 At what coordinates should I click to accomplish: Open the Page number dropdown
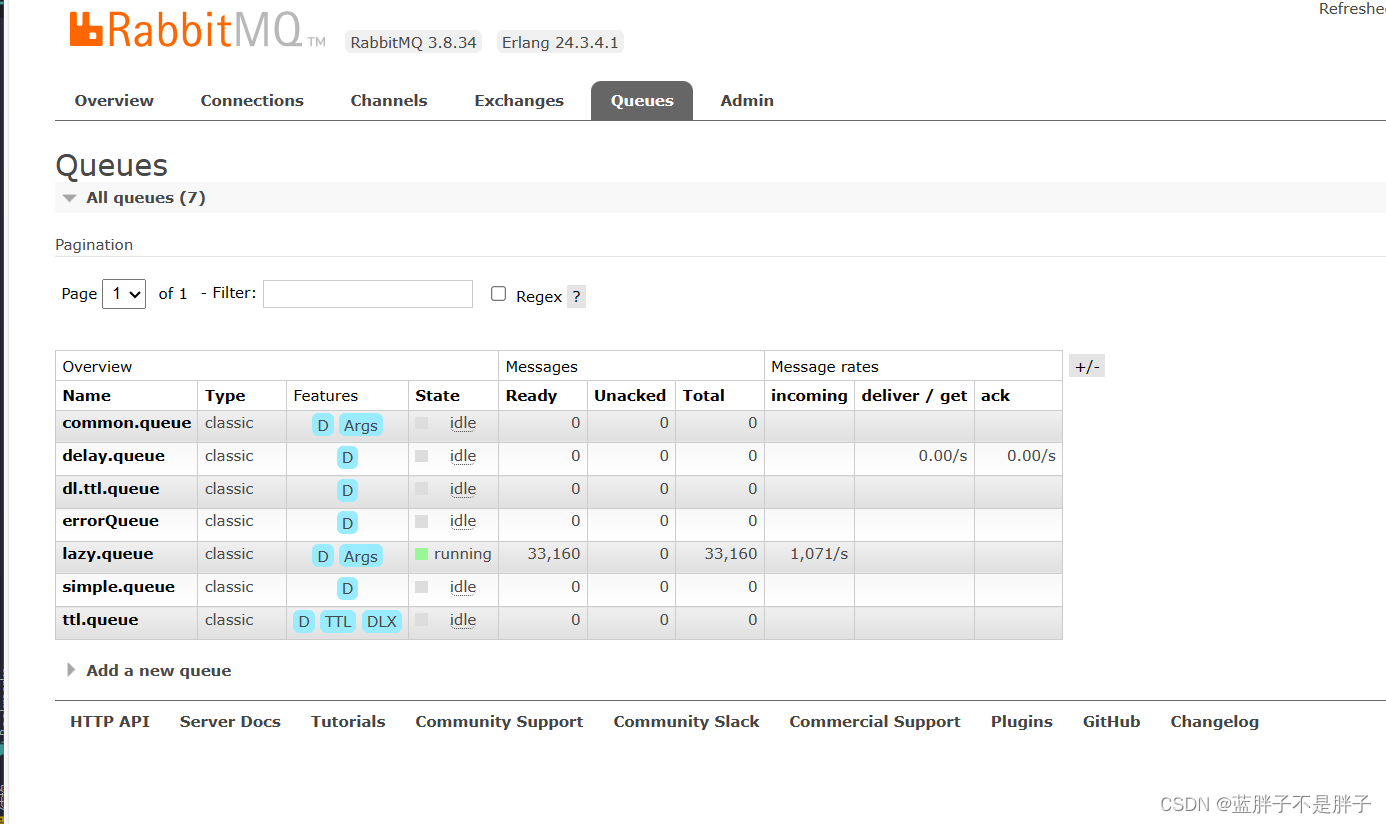[124, 293]
